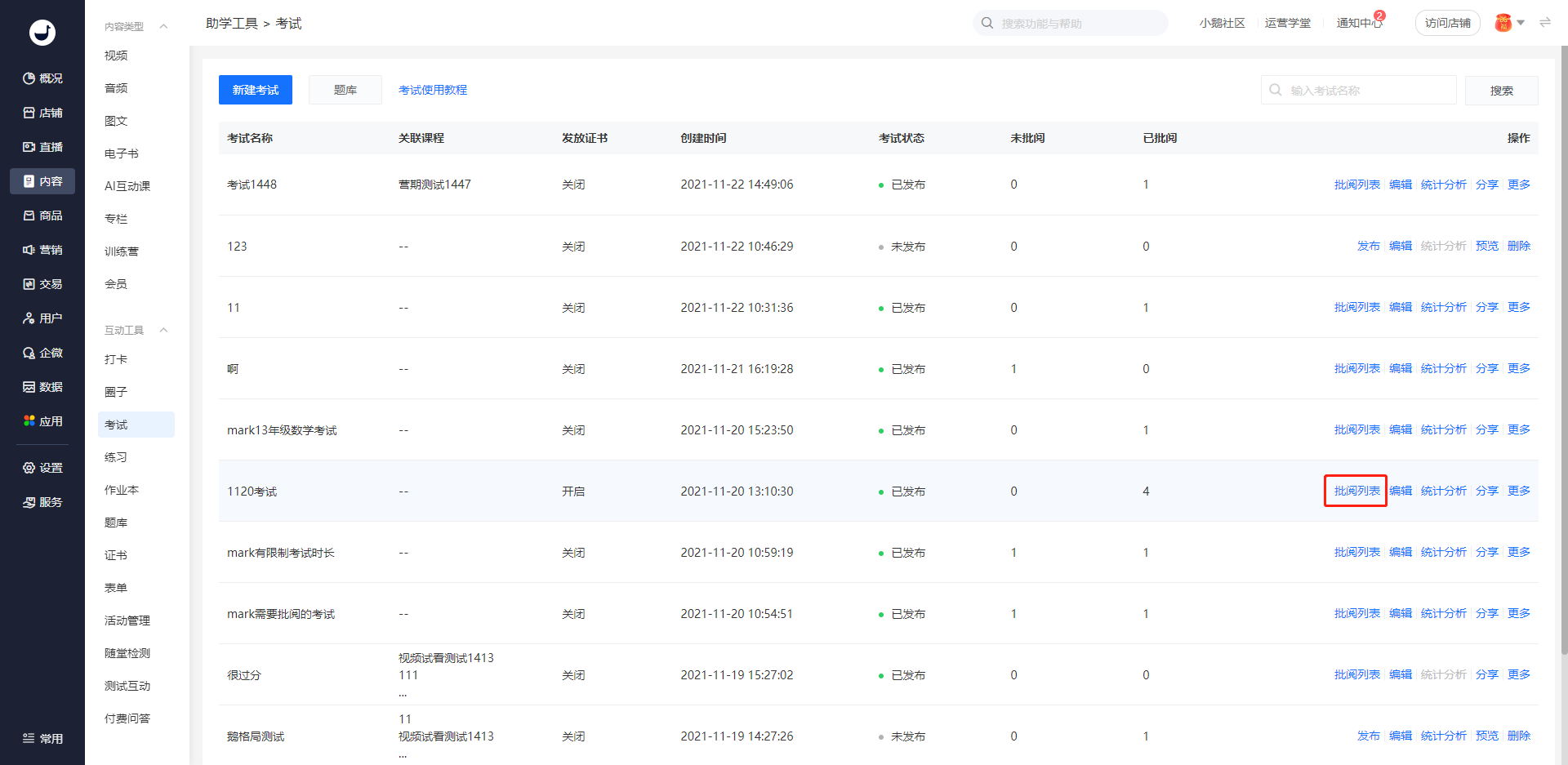The width and height of the screenshot is (1568, 765).
Task: Open 通知中心 in header
Action: click(x=1359, y=23)
